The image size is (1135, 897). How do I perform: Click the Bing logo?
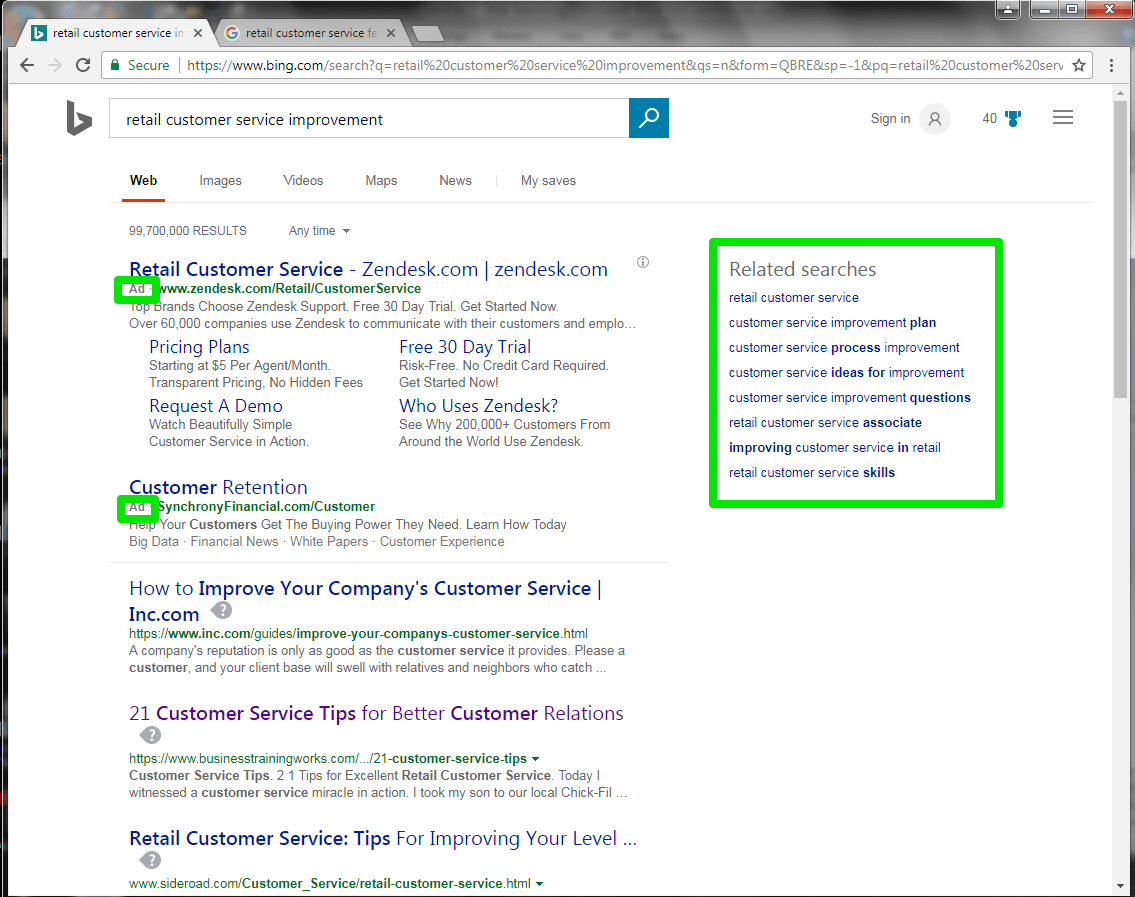[x=79, y=118]
